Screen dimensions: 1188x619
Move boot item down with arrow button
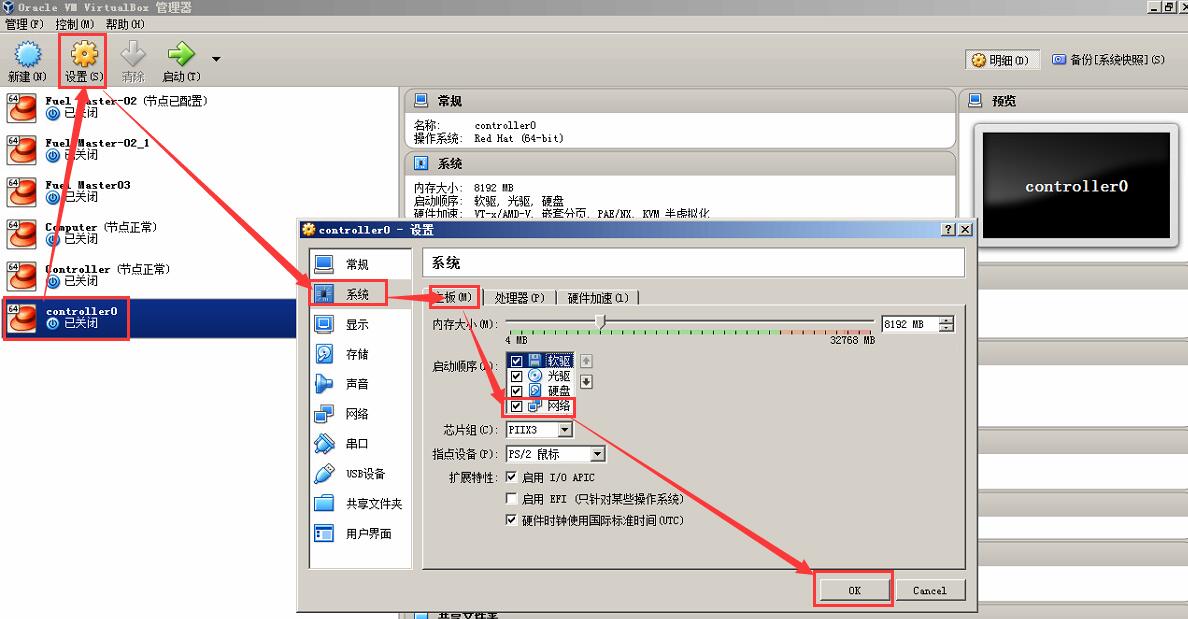tap(586, 381)
